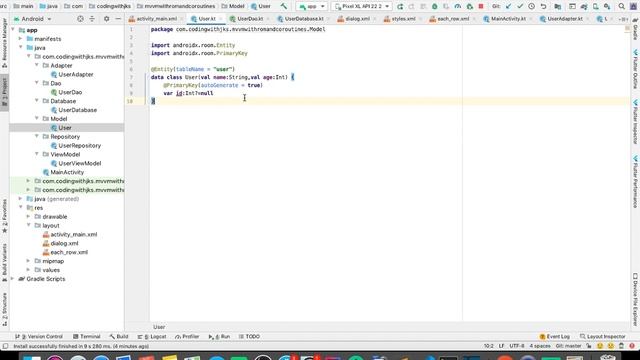Screen dimensions: 640x360
Task: Select UserViewModel in project tree
Action: pos(80,163)
